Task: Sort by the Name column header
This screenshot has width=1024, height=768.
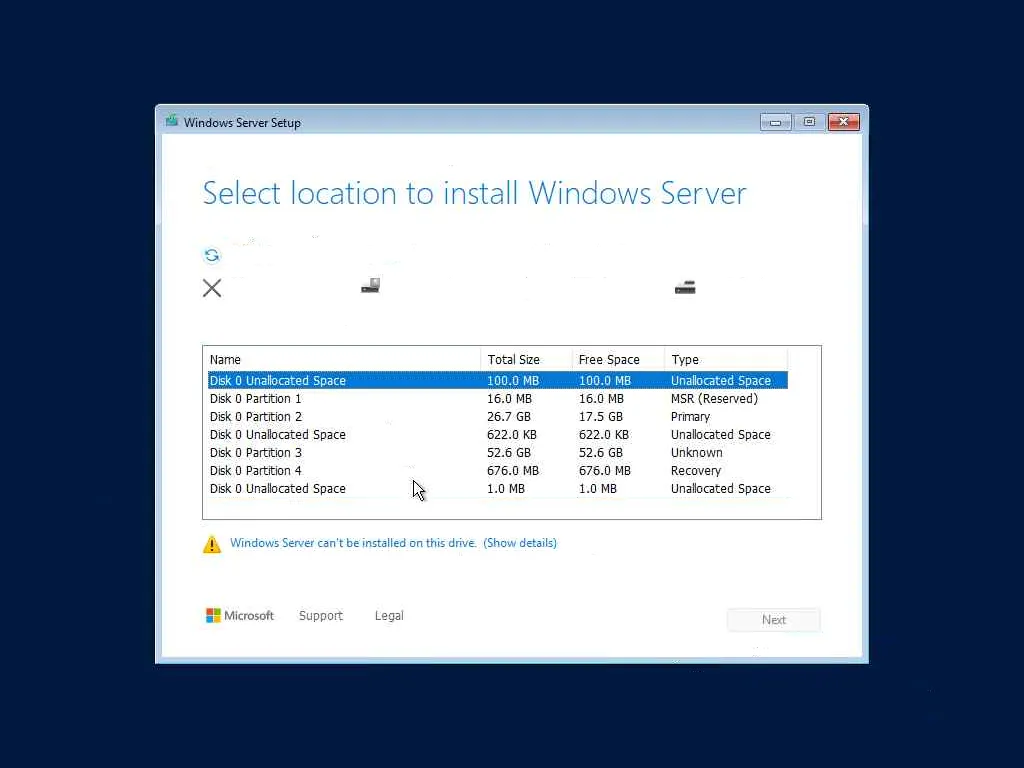Action: pyautogui.click(x=342, y=360)
